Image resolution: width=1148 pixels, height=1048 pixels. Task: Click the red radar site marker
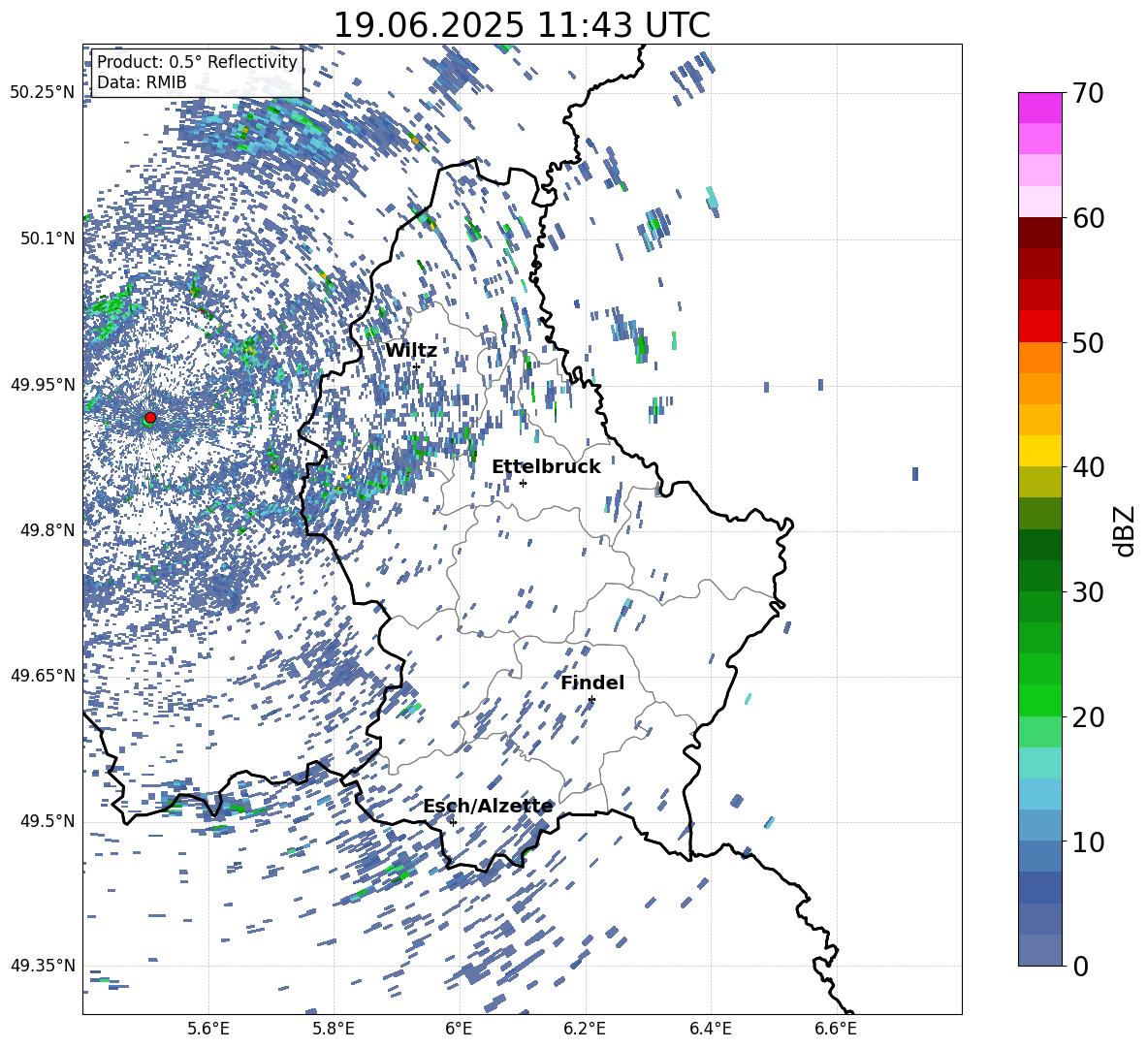[150, 417]
